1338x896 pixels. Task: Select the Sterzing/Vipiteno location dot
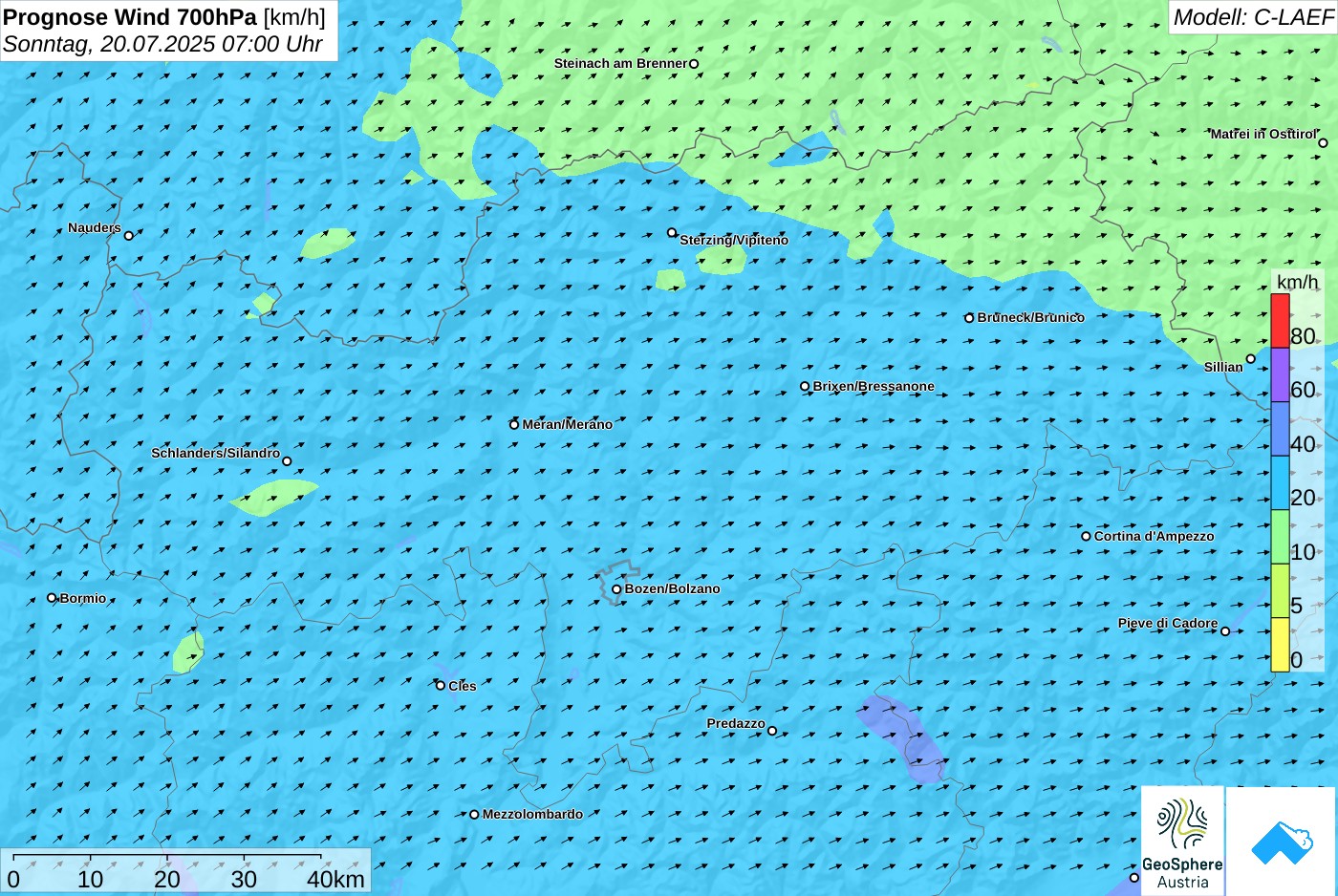pos(672,232)
